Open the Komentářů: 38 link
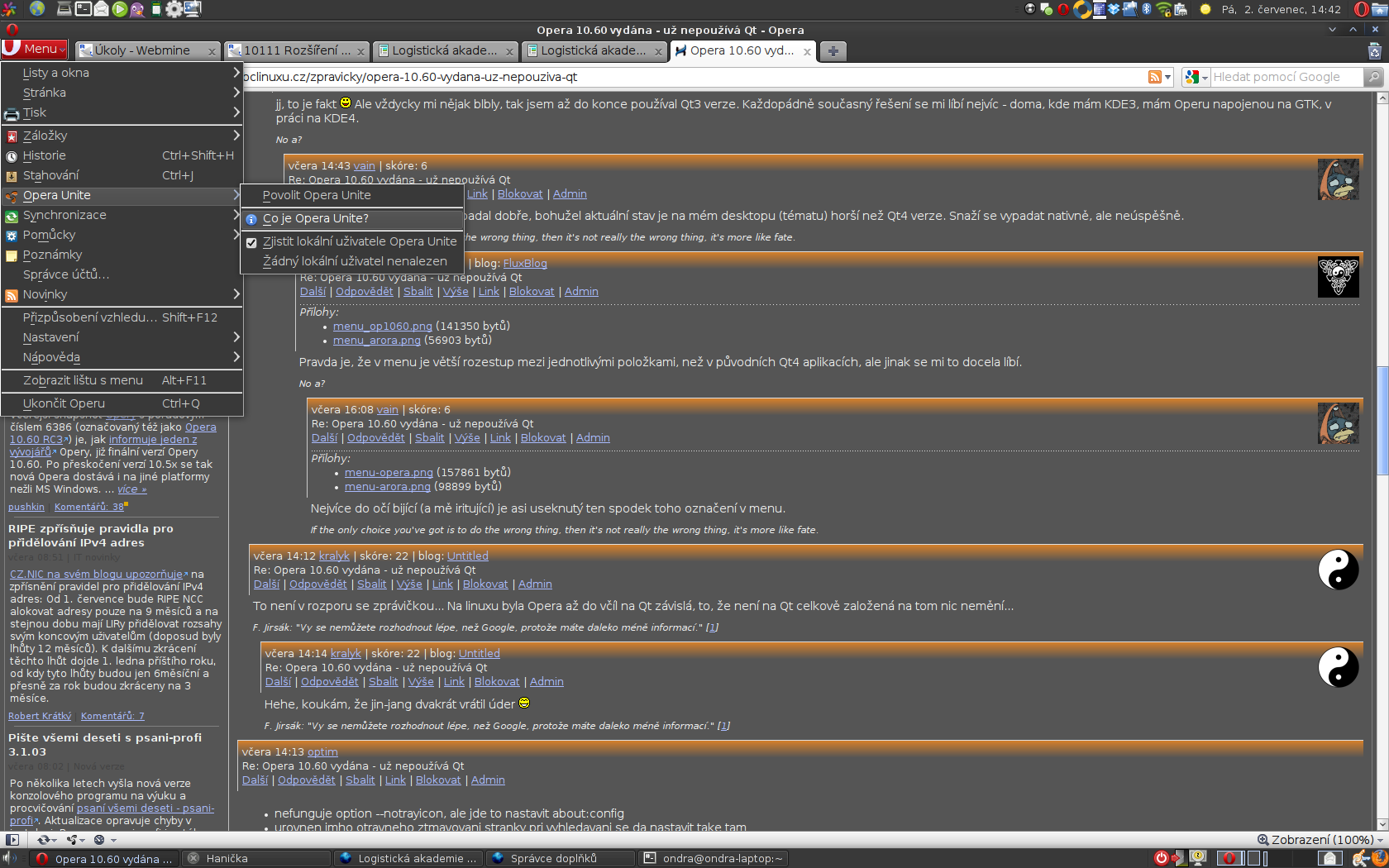1389x868 pixels. (x=89, y=507)
